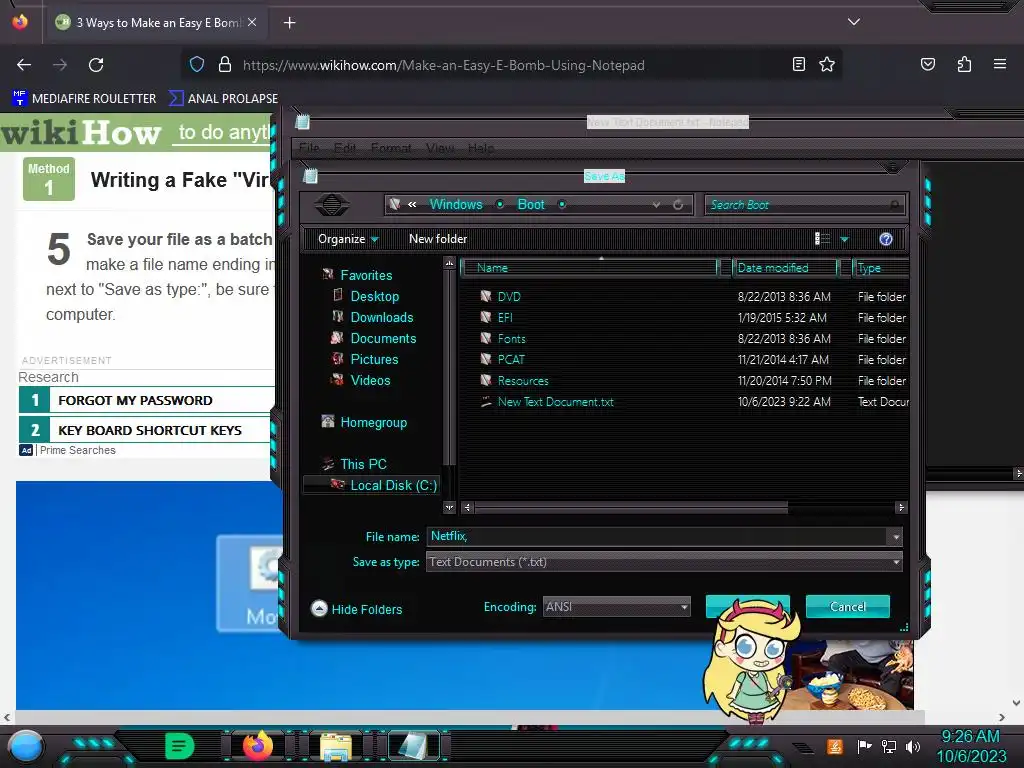The image size is (1024, 768).
Task: Open Notepad View menu
Action: [440, 148]
